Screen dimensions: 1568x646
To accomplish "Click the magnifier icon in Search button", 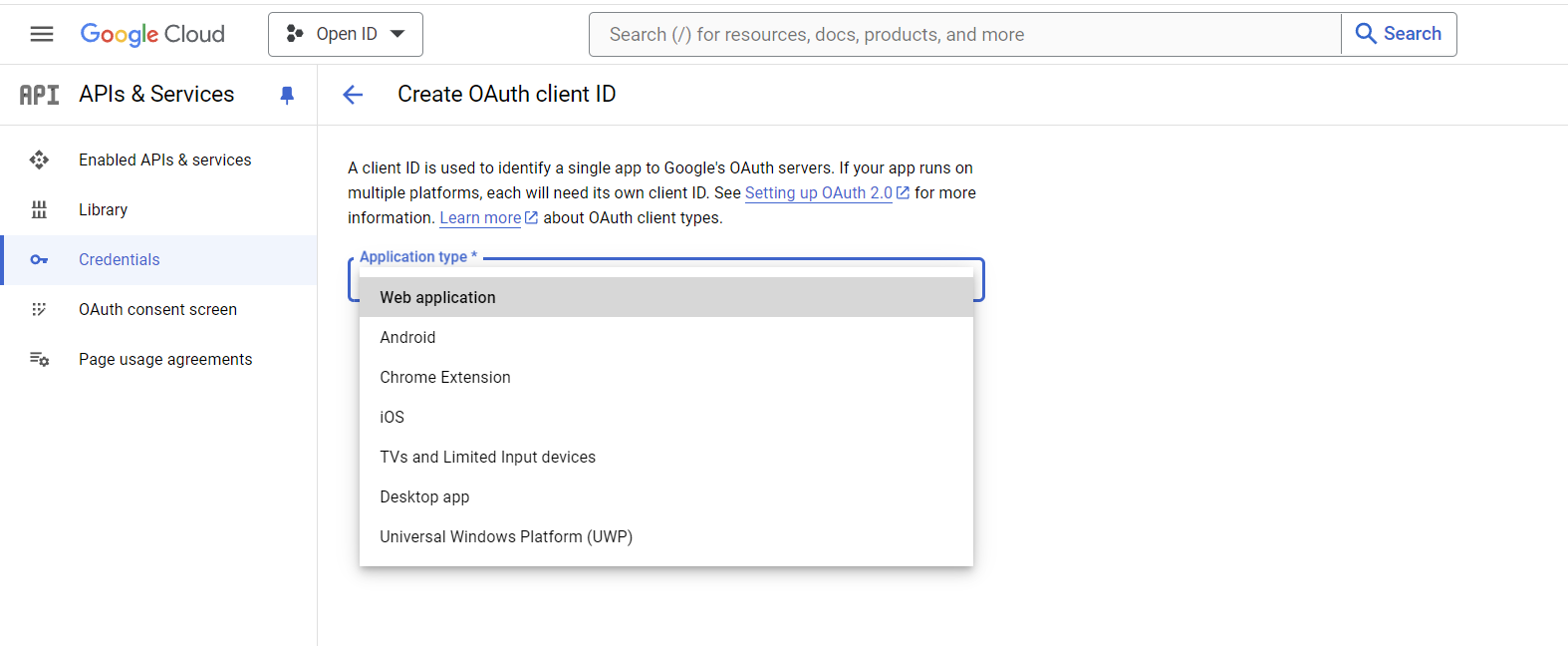I will pos(1367,34).
